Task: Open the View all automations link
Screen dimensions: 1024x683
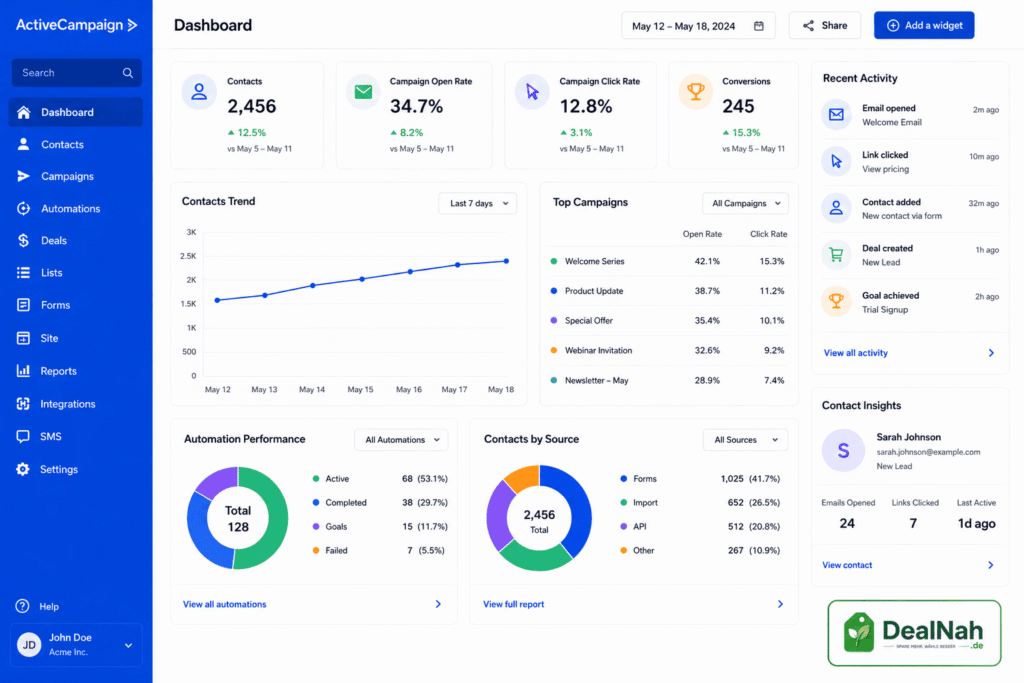Action: 225,604
